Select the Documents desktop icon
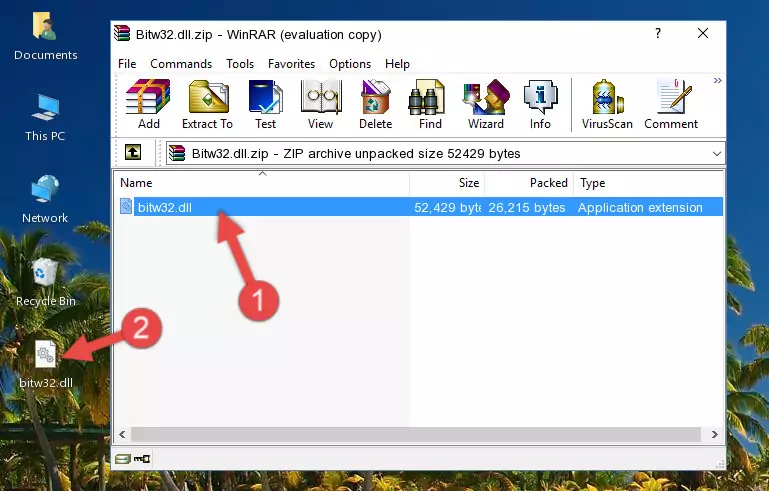 (x=45, y=37)
